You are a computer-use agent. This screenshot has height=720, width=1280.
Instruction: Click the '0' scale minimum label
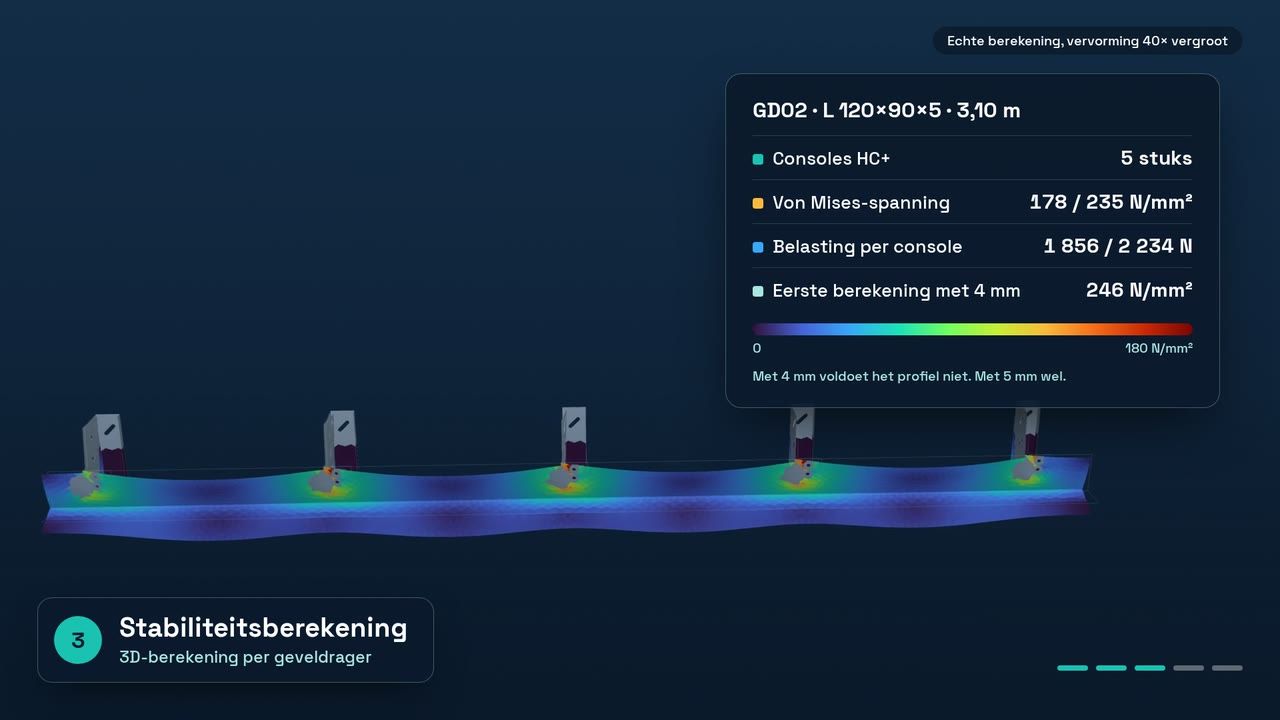(x=757, y=349)
